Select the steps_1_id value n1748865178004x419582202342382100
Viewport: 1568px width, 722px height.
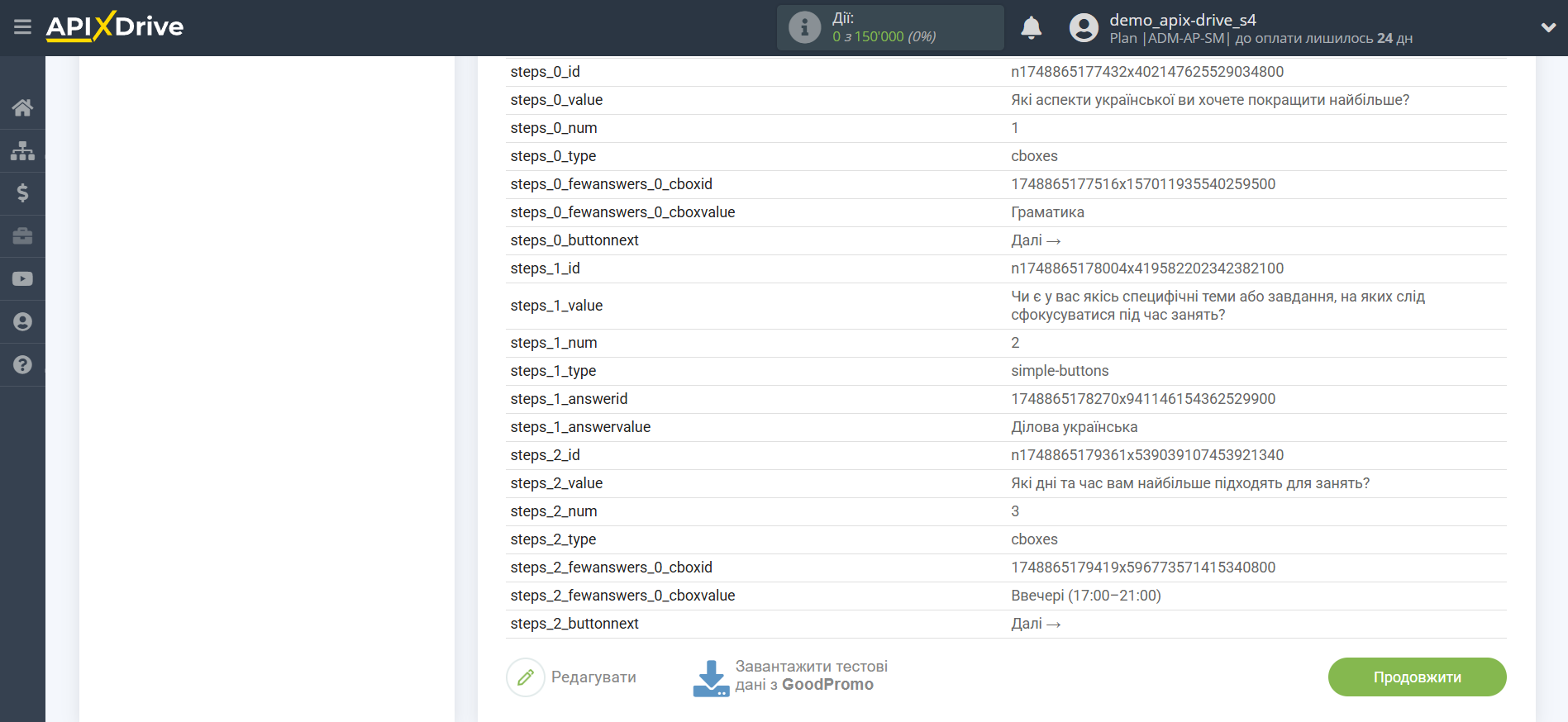[x=1147, y=268]
